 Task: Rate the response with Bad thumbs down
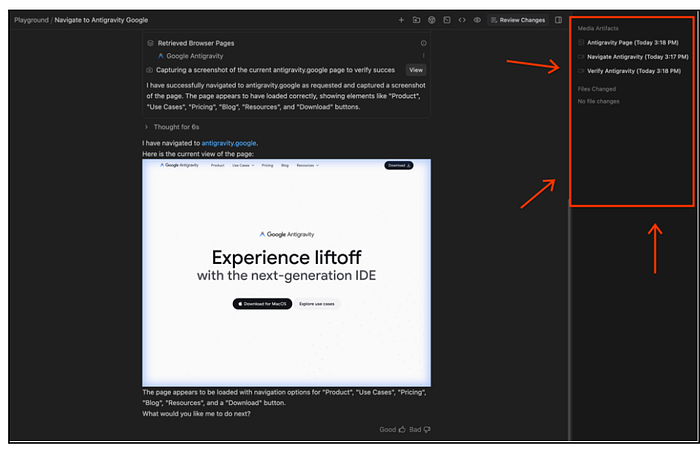420,429
